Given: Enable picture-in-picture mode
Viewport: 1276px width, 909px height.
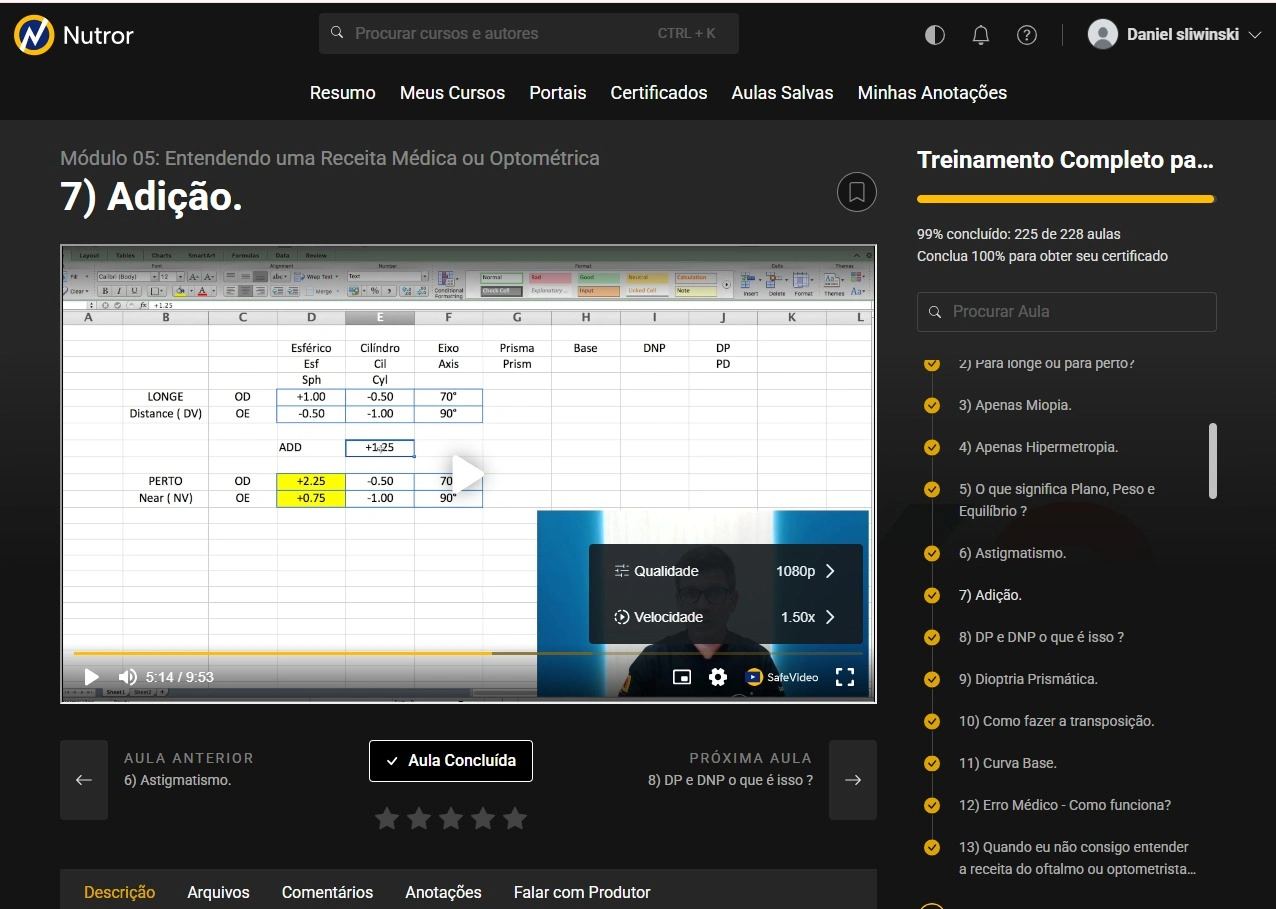Looking at the screenshot, I should coord(682,677).
